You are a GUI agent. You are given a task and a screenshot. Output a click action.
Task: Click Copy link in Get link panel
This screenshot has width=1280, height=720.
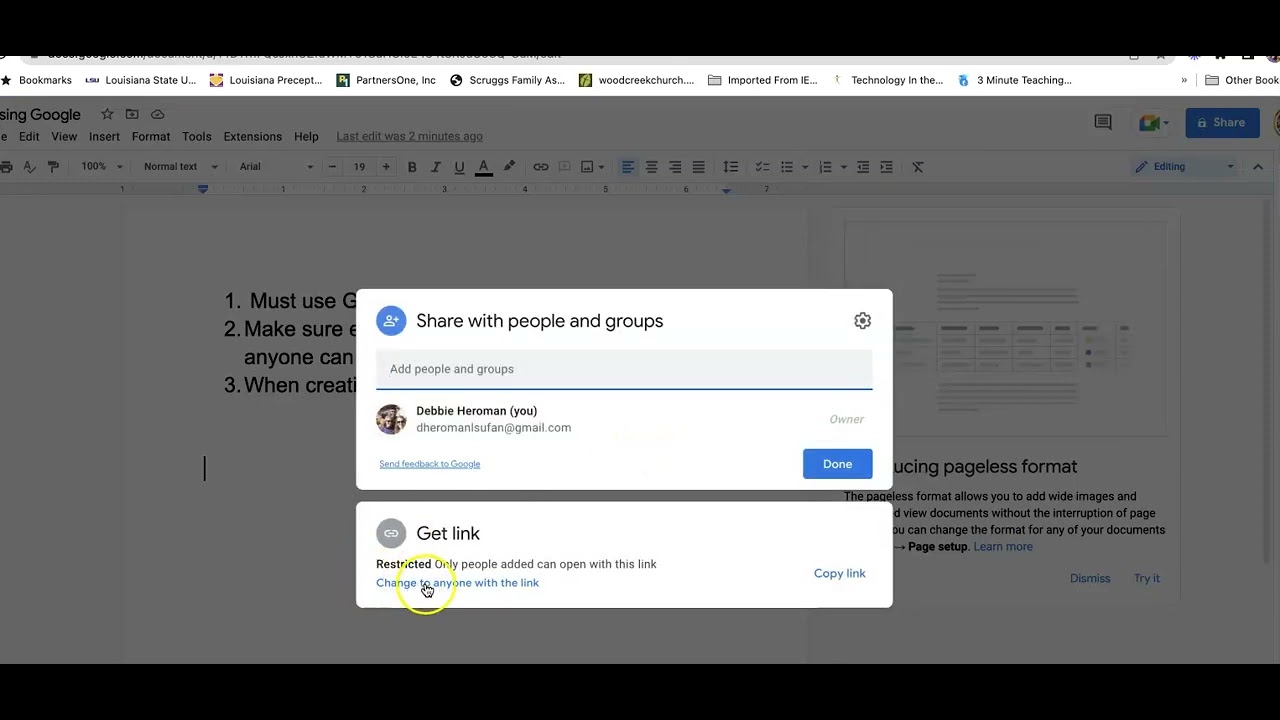tap(839, 573)
